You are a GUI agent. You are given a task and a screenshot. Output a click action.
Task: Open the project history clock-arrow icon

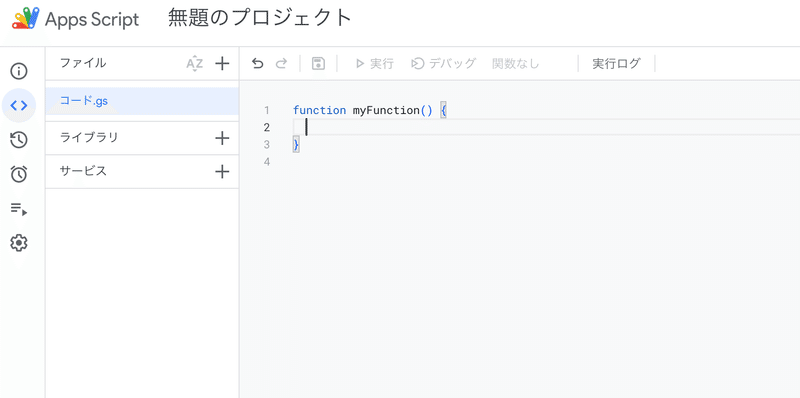19,140
